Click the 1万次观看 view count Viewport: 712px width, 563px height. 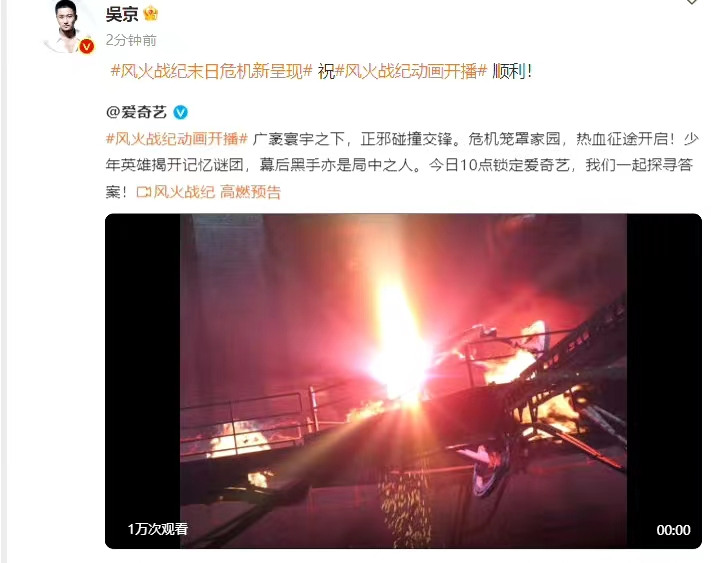pos(158,529)
